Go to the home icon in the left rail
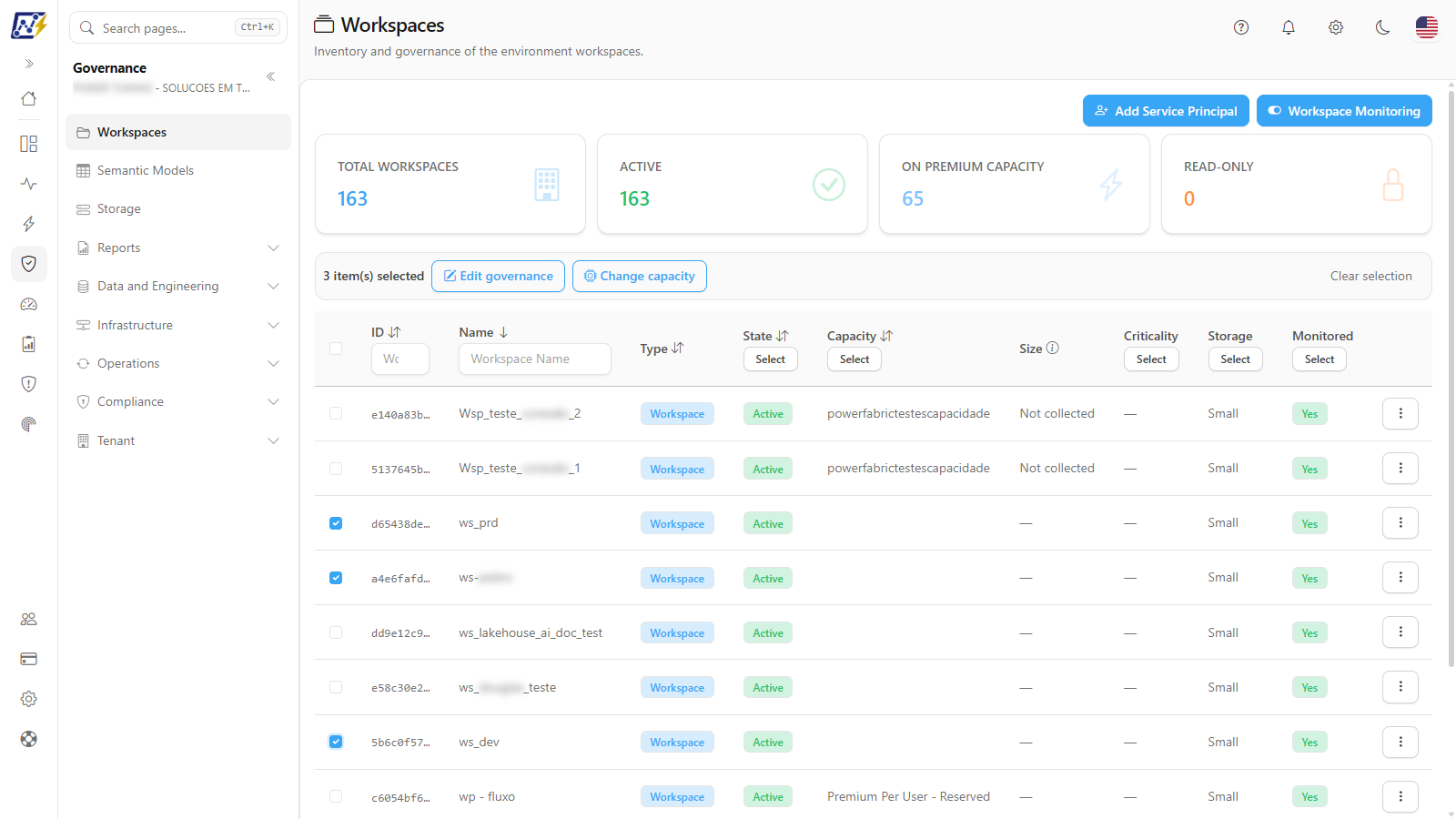The image size is (1456, 819). (29, 98)
